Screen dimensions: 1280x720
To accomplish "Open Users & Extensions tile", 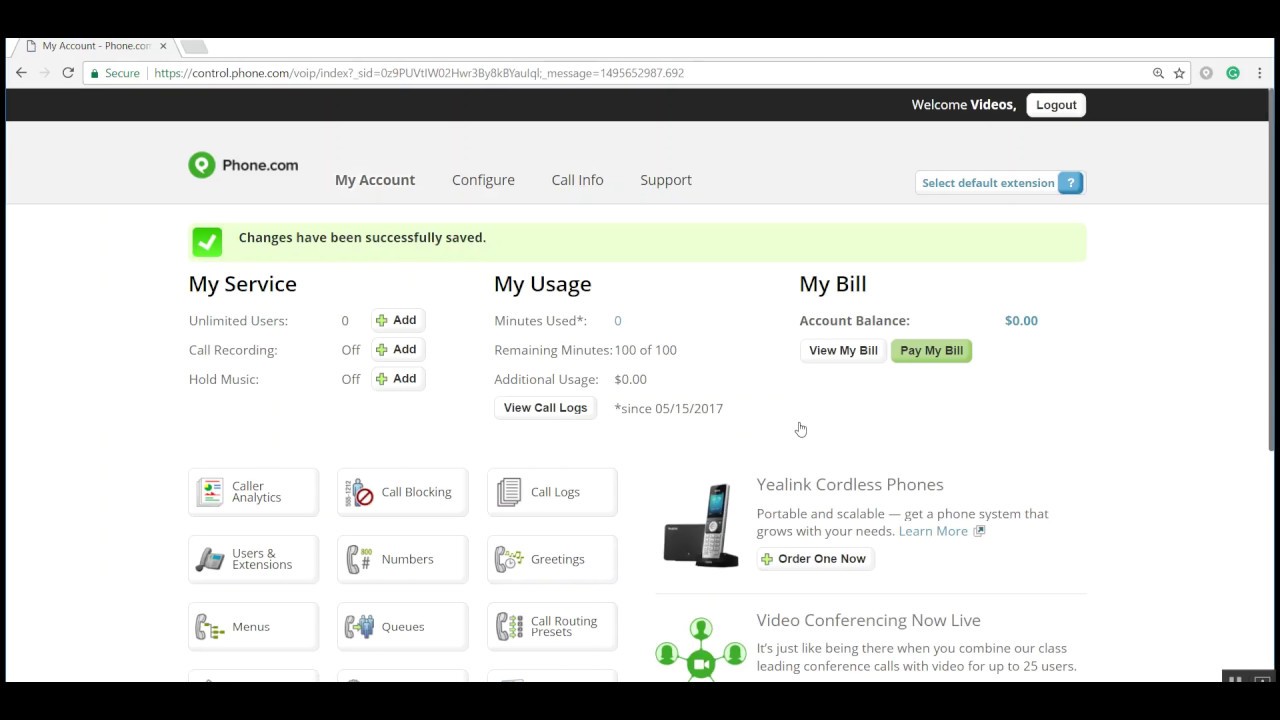I will tap(254, 559).
